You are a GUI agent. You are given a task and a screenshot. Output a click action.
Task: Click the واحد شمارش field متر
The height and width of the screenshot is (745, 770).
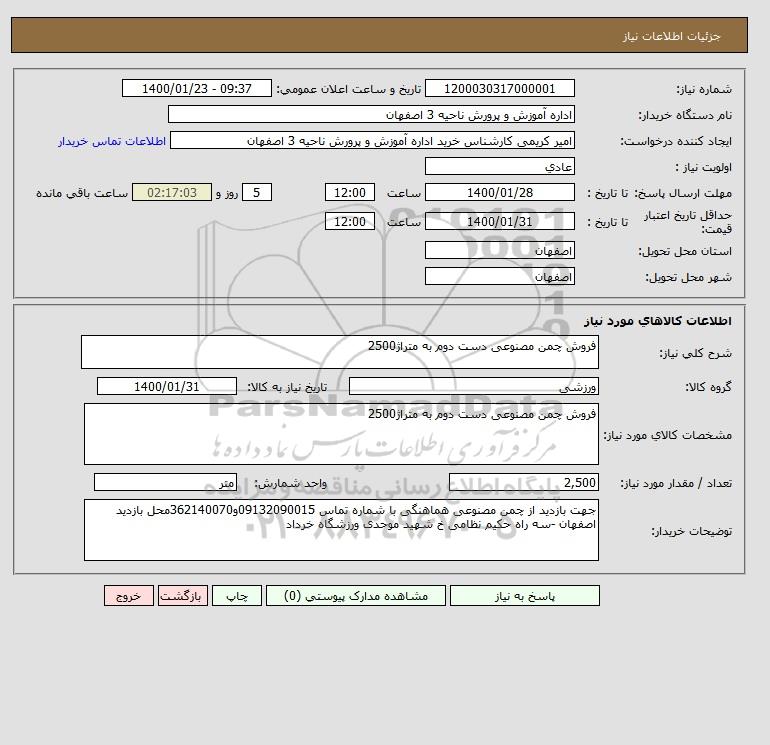point(165,482)
